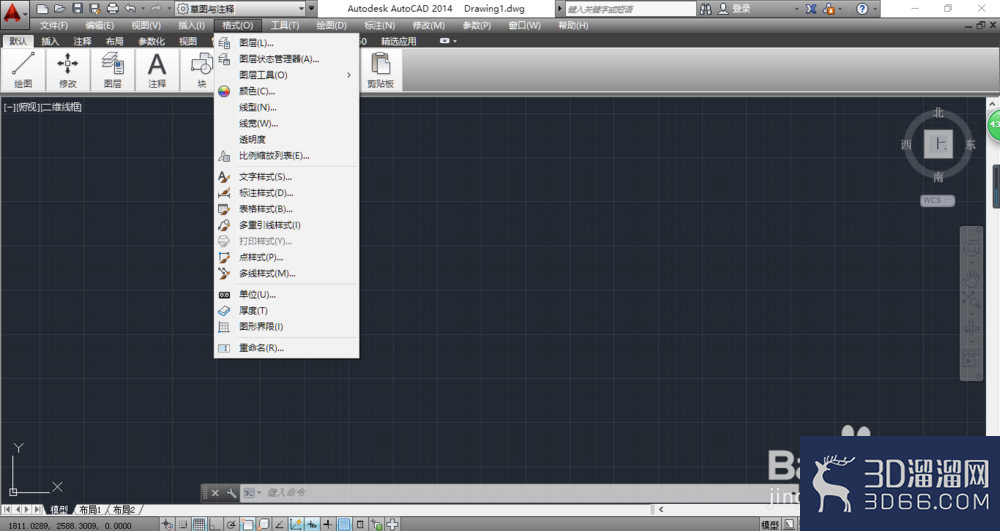Open the undo history dropdown arrow
Screen dimensions: 1000x531
pos(142,9)
